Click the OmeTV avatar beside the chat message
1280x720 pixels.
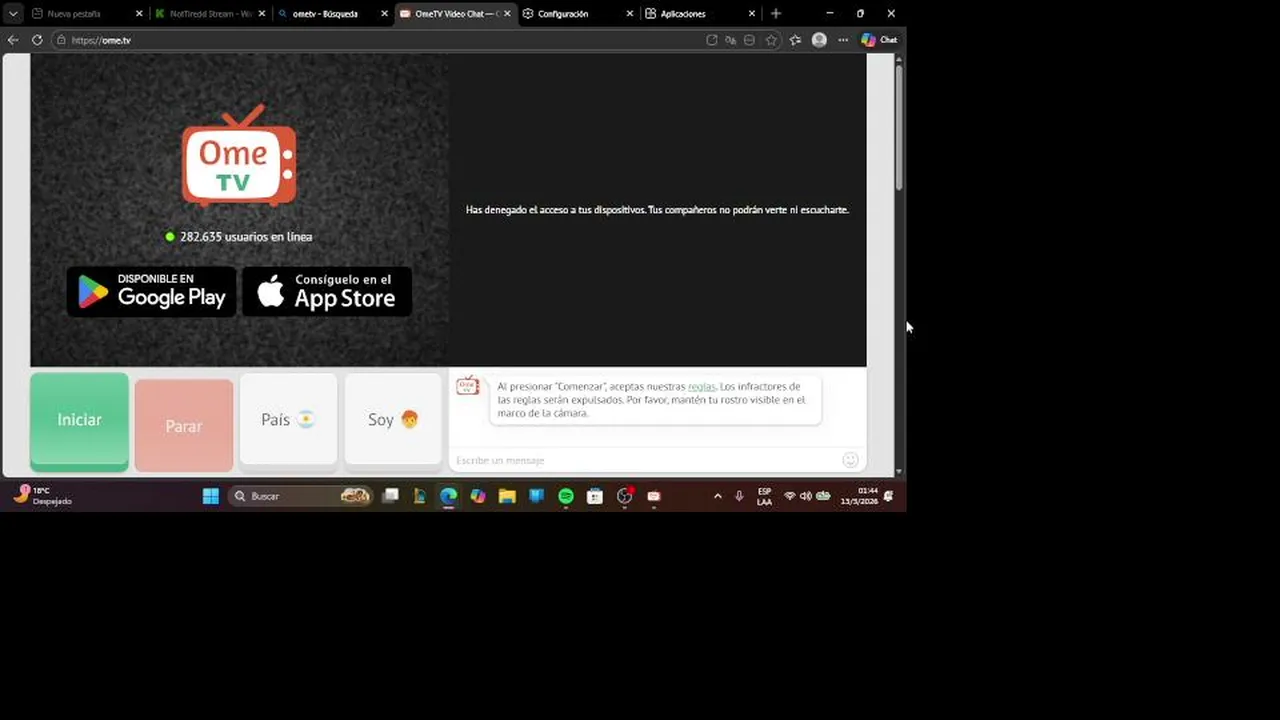pos(468,386)
